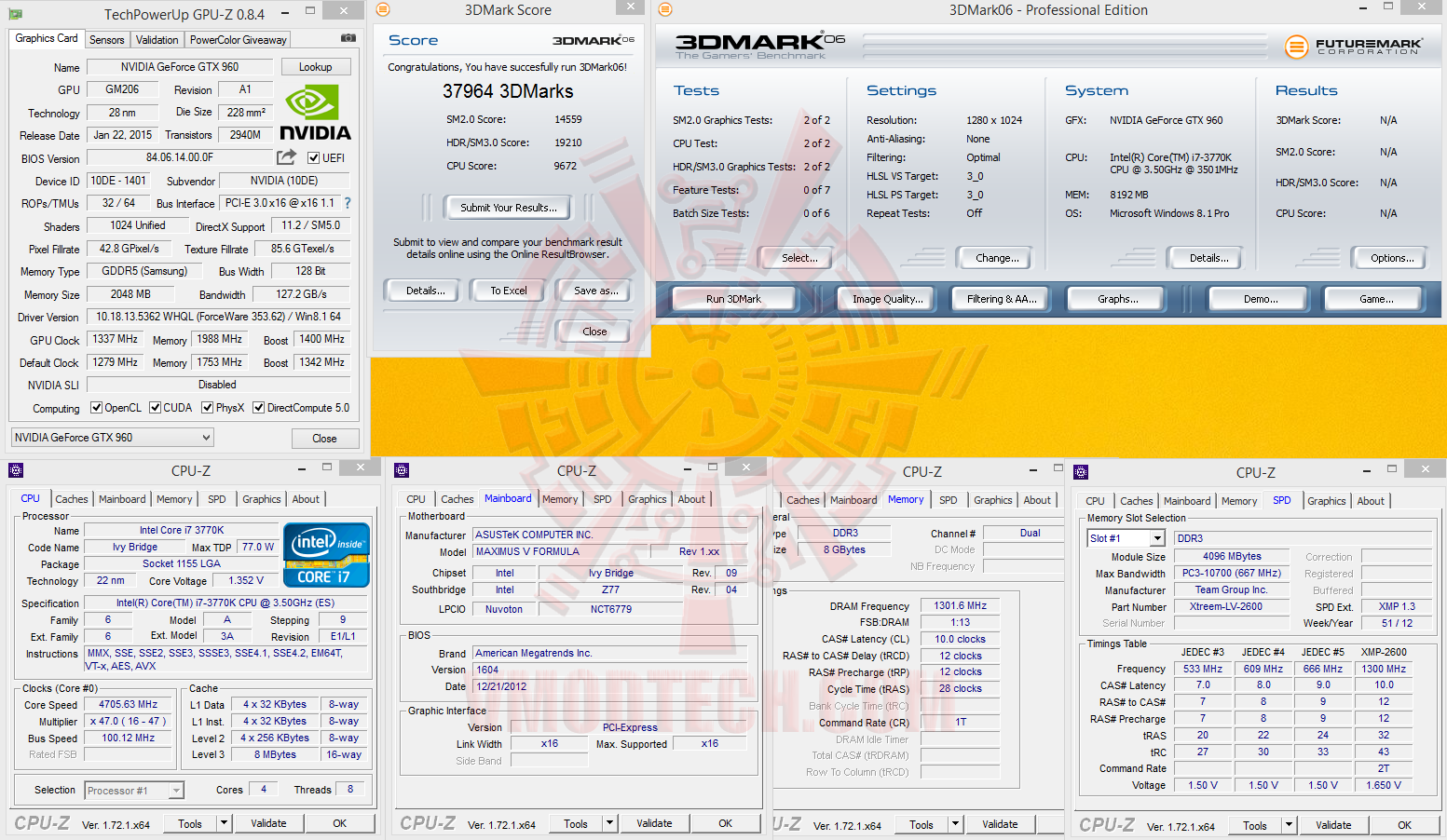The width and height of the screenshot is (1447, 840).
Task: Close the 3DMark Score dialog using Close button
Action: pyautogui.click(x=594, y=332)
